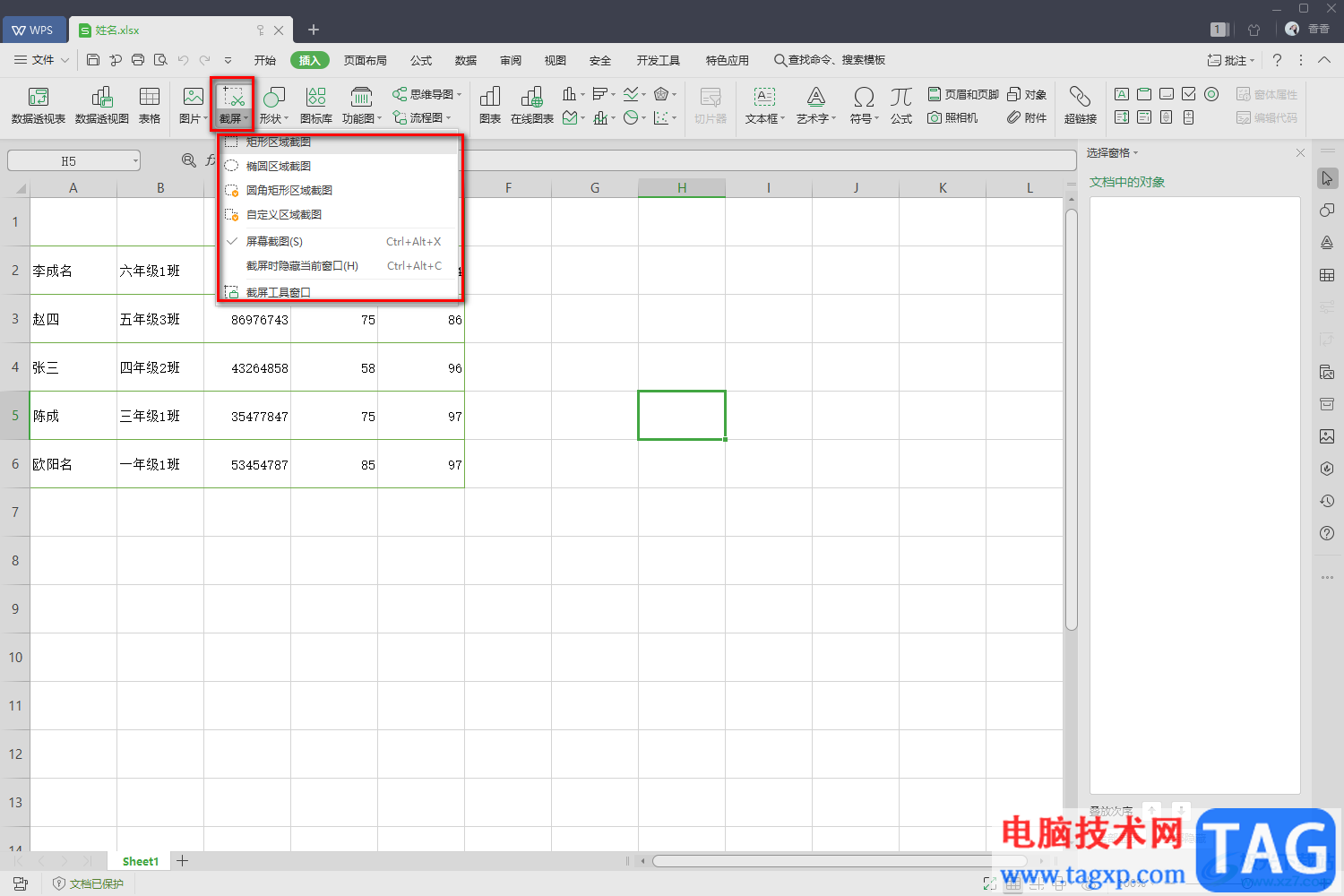Select cell containing 五年级3班
1344x896 pixels.
coord(160,319)
